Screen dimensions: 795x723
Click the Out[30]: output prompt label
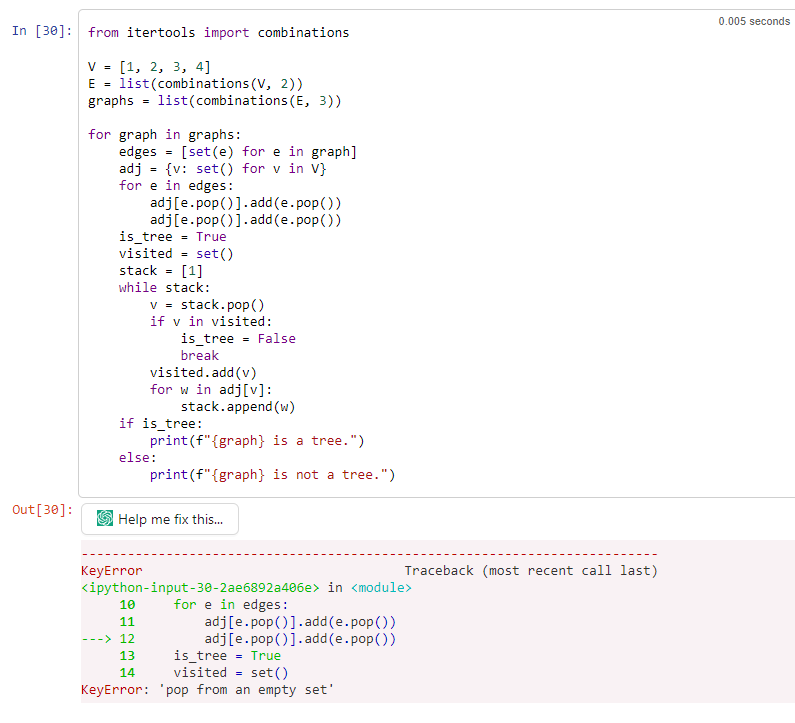tap(43, 510)
